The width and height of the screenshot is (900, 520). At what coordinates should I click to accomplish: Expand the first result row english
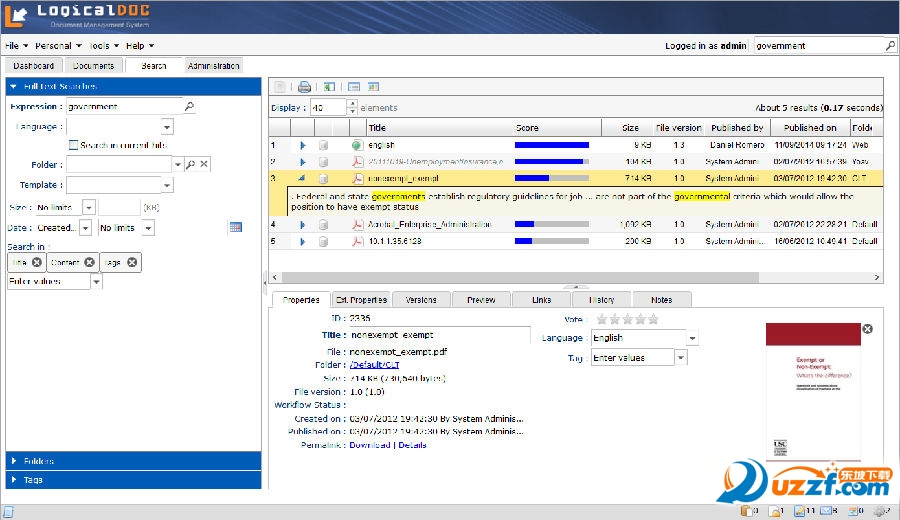[302, 145]
